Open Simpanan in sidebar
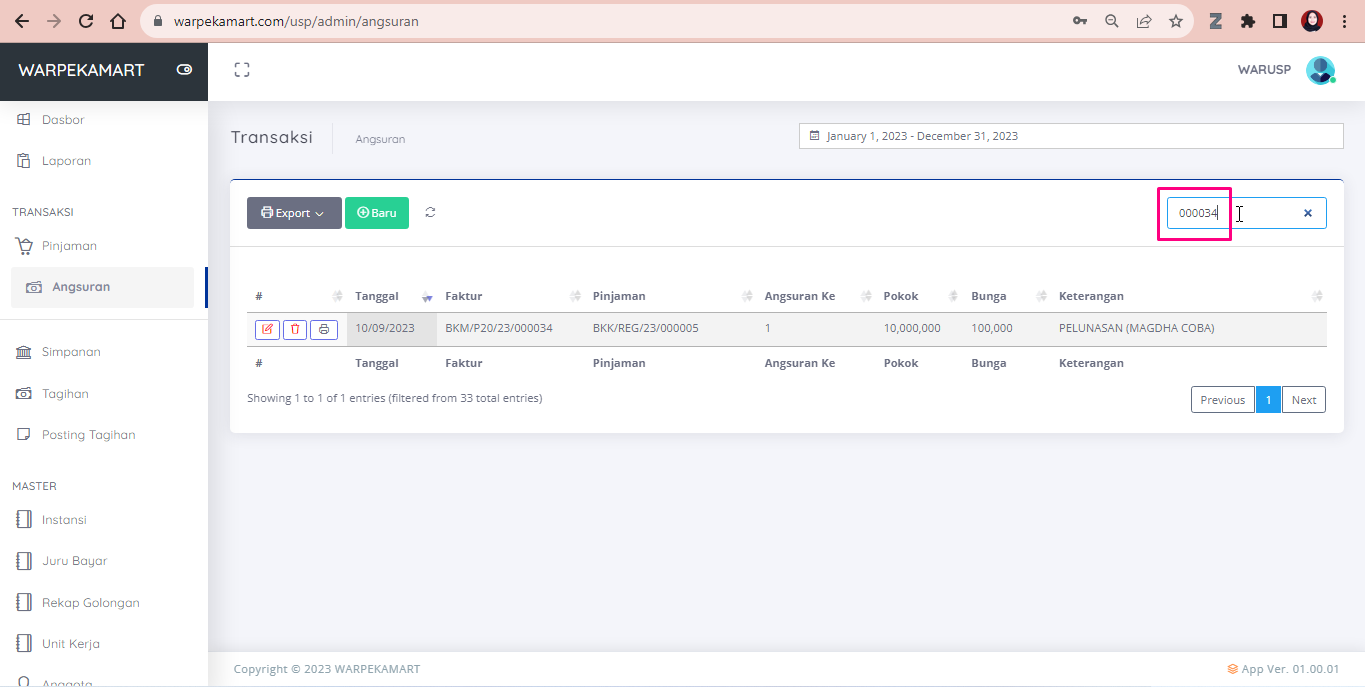This screenshot has height=687, width=1365. (x=71, y=352)
